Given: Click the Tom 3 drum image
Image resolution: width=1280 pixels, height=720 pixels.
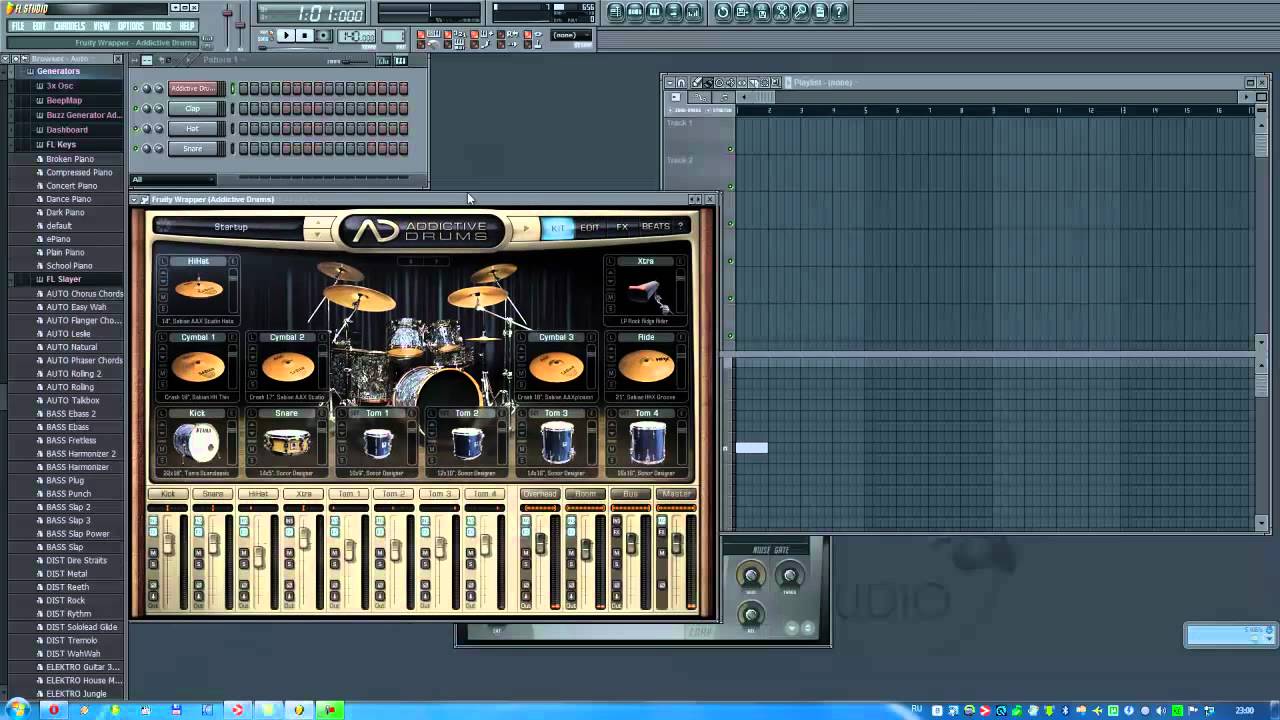Looking at the screenshot, I should tap(557, 443).
